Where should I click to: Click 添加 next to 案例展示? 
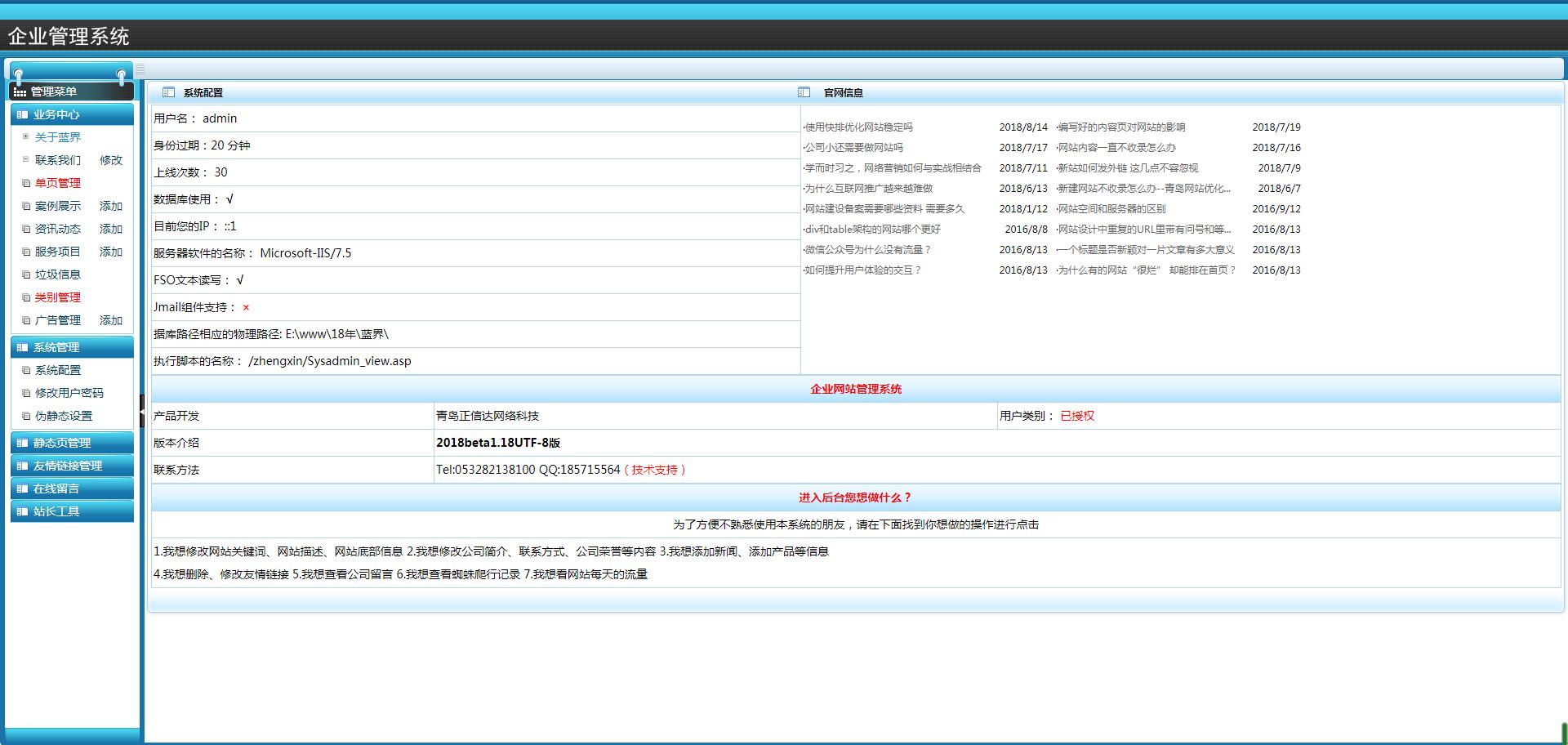111,206
